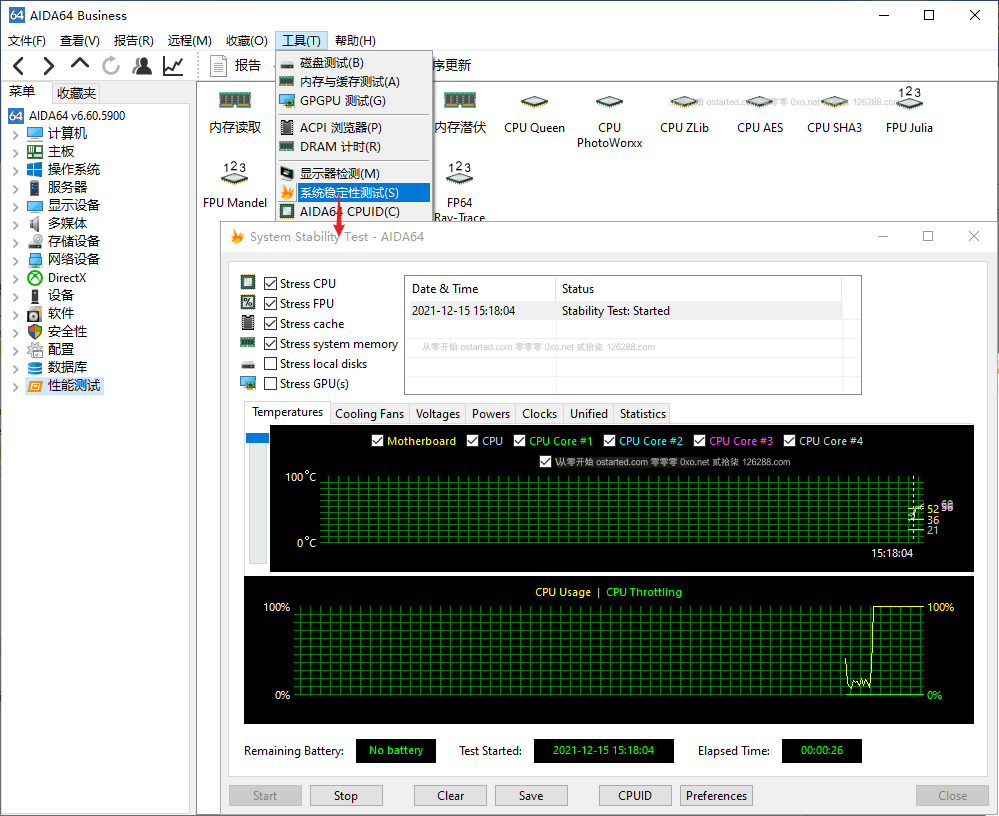Select 数据库 database node in tree
The image size is (999, 816).
pyautogui.click(x=67, y=368)
